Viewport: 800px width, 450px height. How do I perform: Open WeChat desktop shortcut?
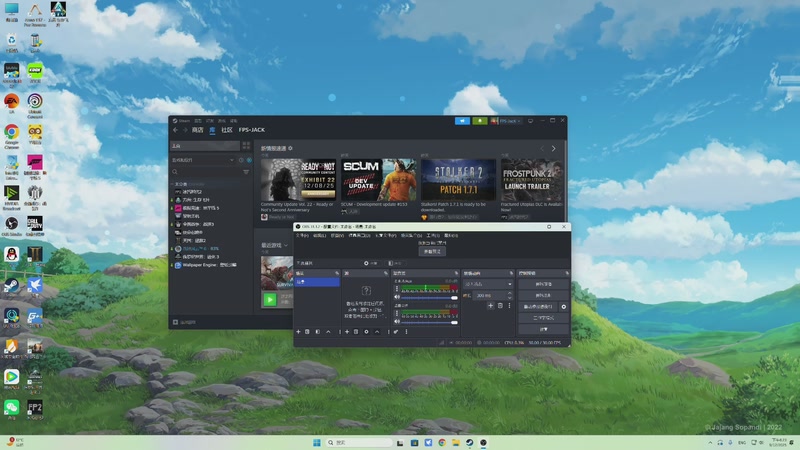coord(12,409)
